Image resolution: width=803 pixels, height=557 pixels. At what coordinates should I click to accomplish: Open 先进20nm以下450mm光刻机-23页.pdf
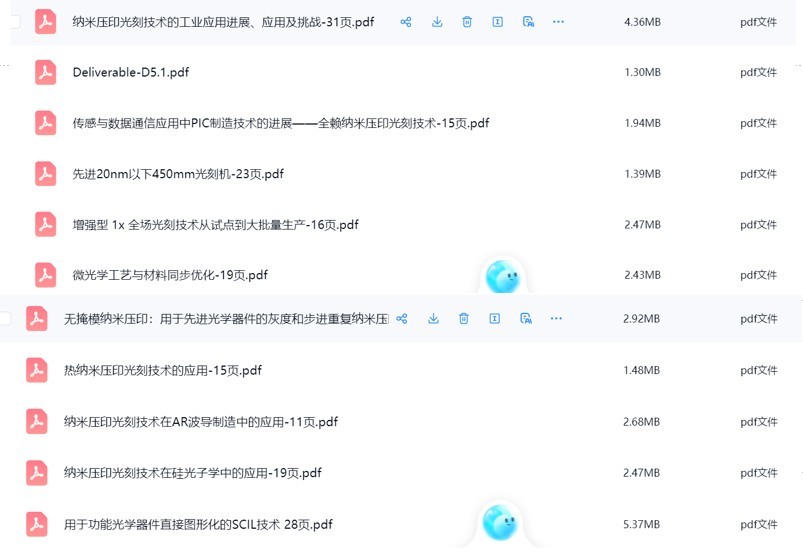[x=178, y=174]
